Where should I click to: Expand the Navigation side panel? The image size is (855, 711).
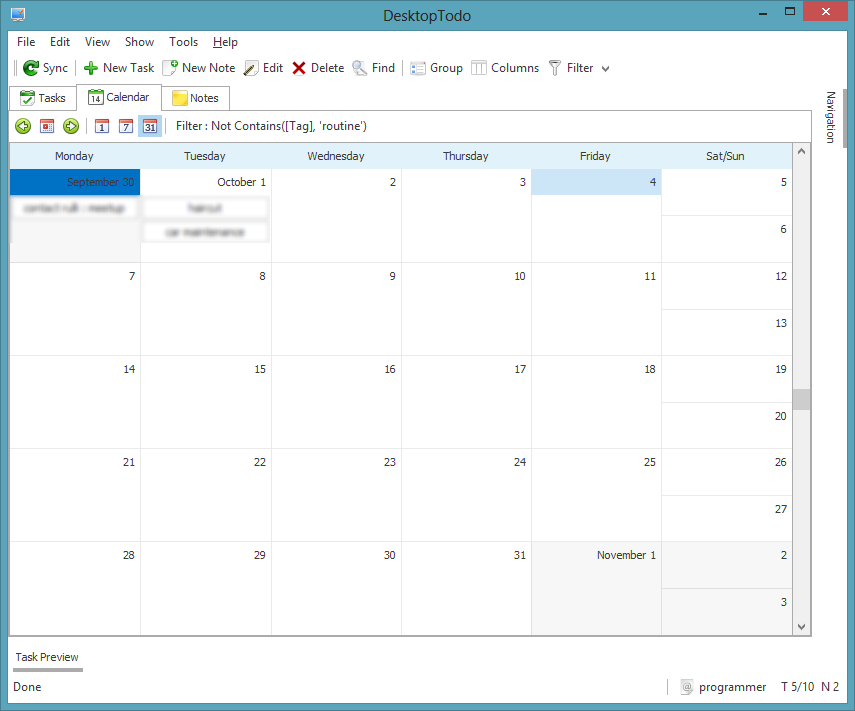coord(830,117)
